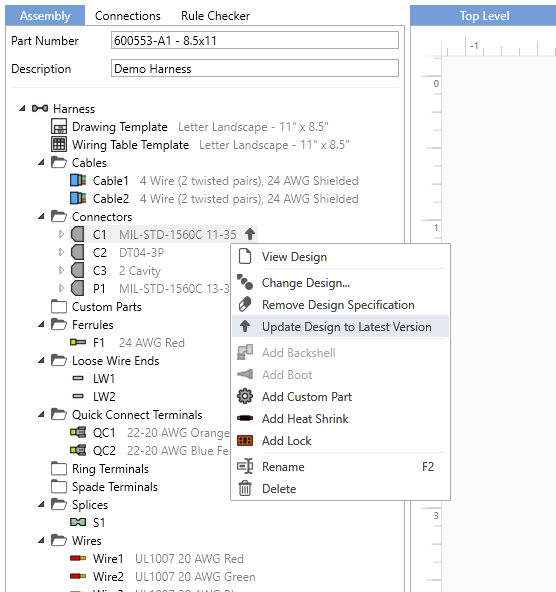556x592 pixels.
Task: Click the LW2 loose wire end icon
Action: [x=78, y=396]
